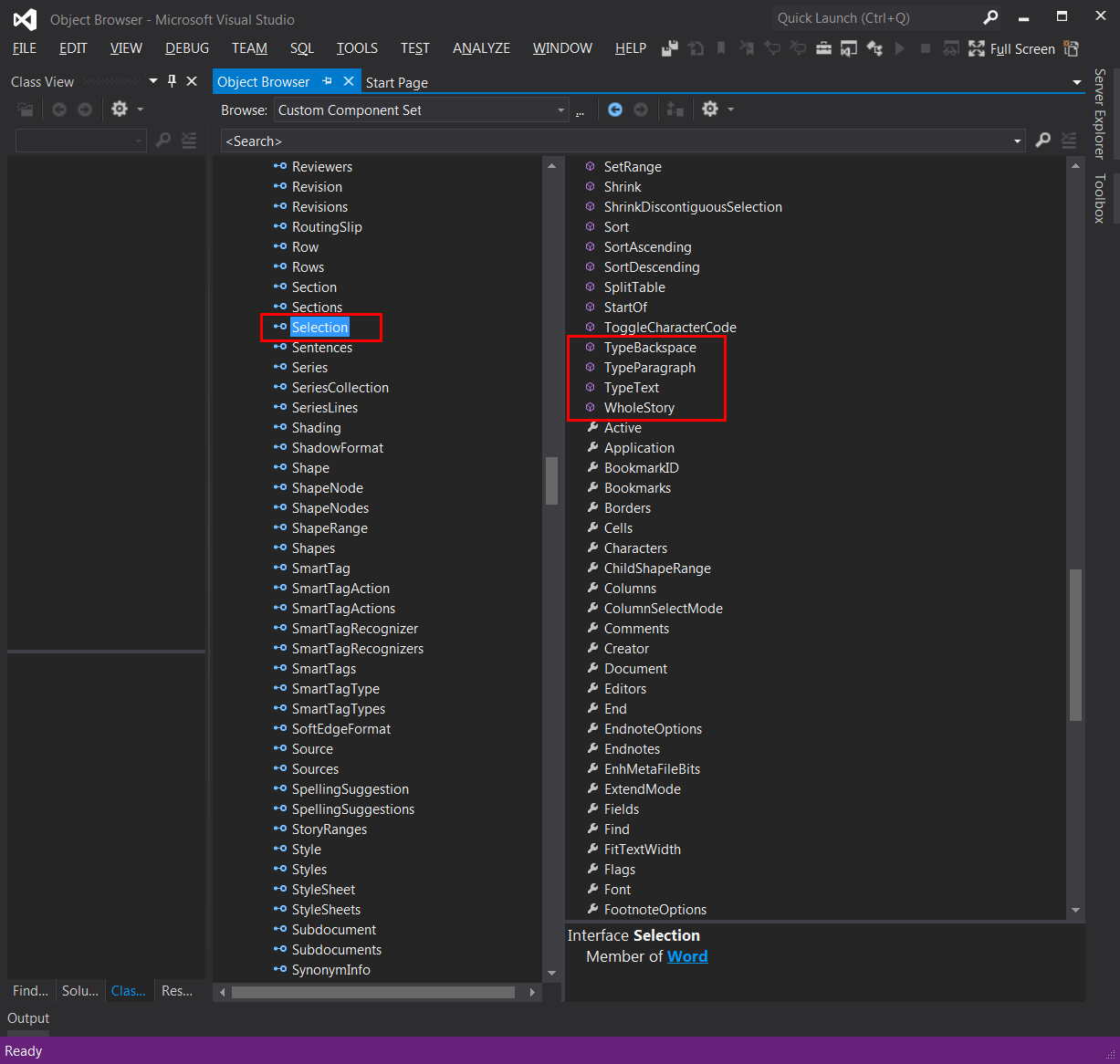The height and width of the screenshot is (1064, 1120).
Task: Open the FILE menu
Action: coord(25,48)
